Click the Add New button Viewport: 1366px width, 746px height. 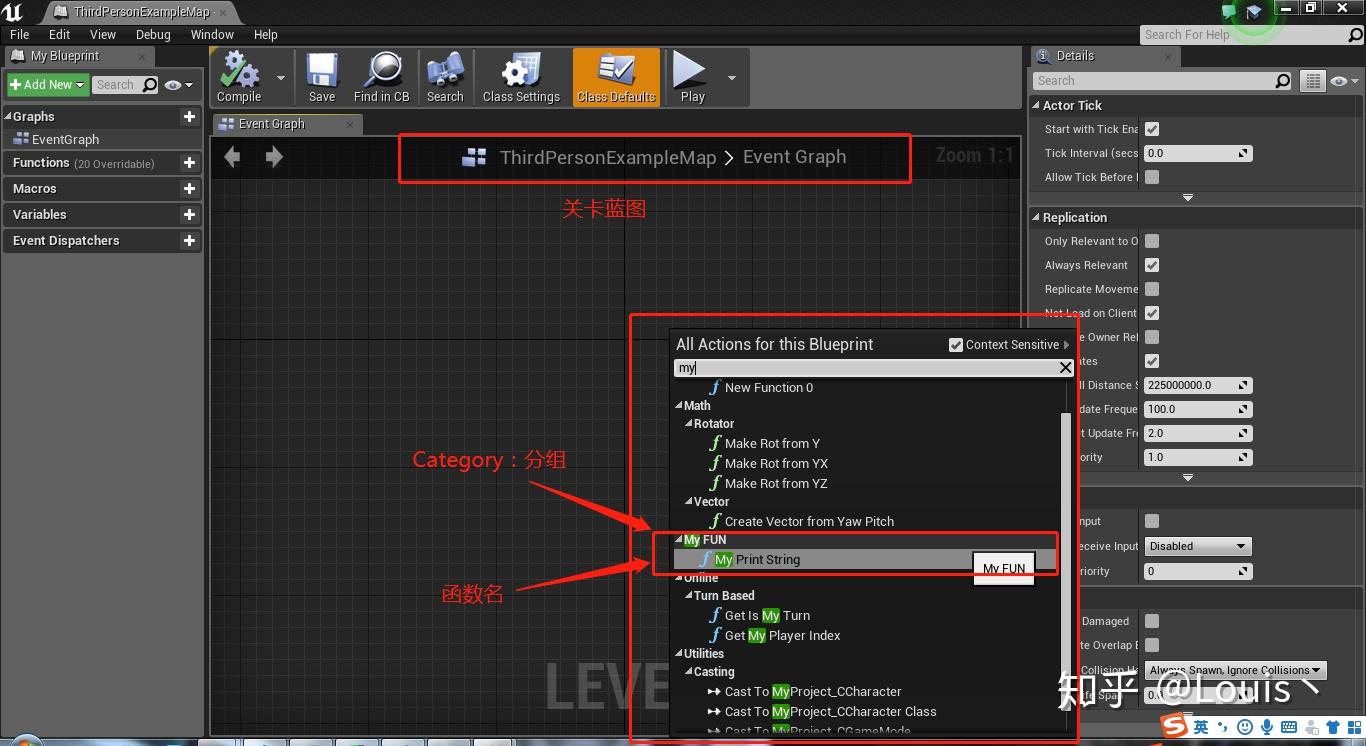click(46, 85)
